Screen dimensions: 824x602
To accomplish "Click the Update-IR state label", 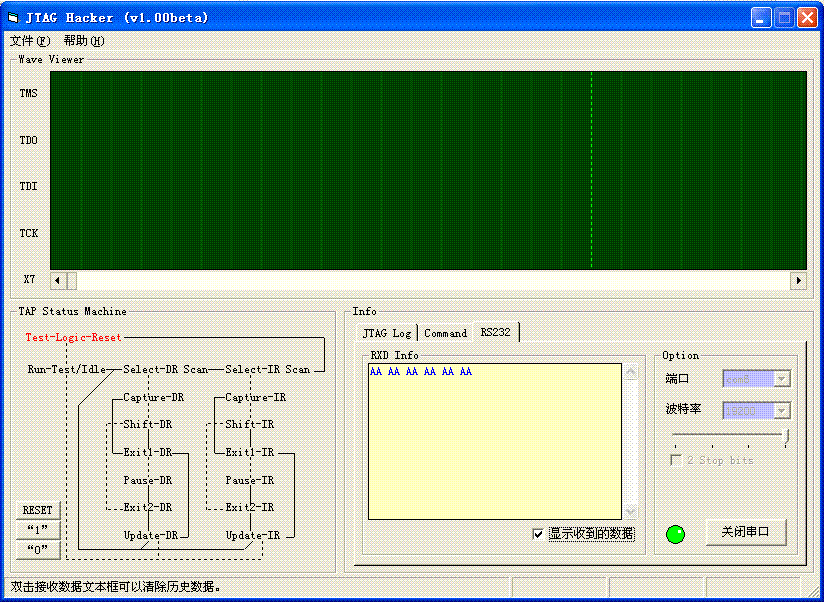I will [253, 535].
